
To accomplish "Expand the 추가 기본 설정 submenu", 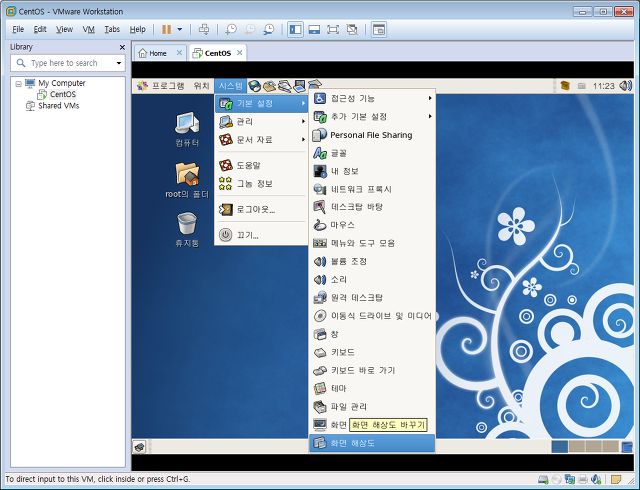I will 372,117.
